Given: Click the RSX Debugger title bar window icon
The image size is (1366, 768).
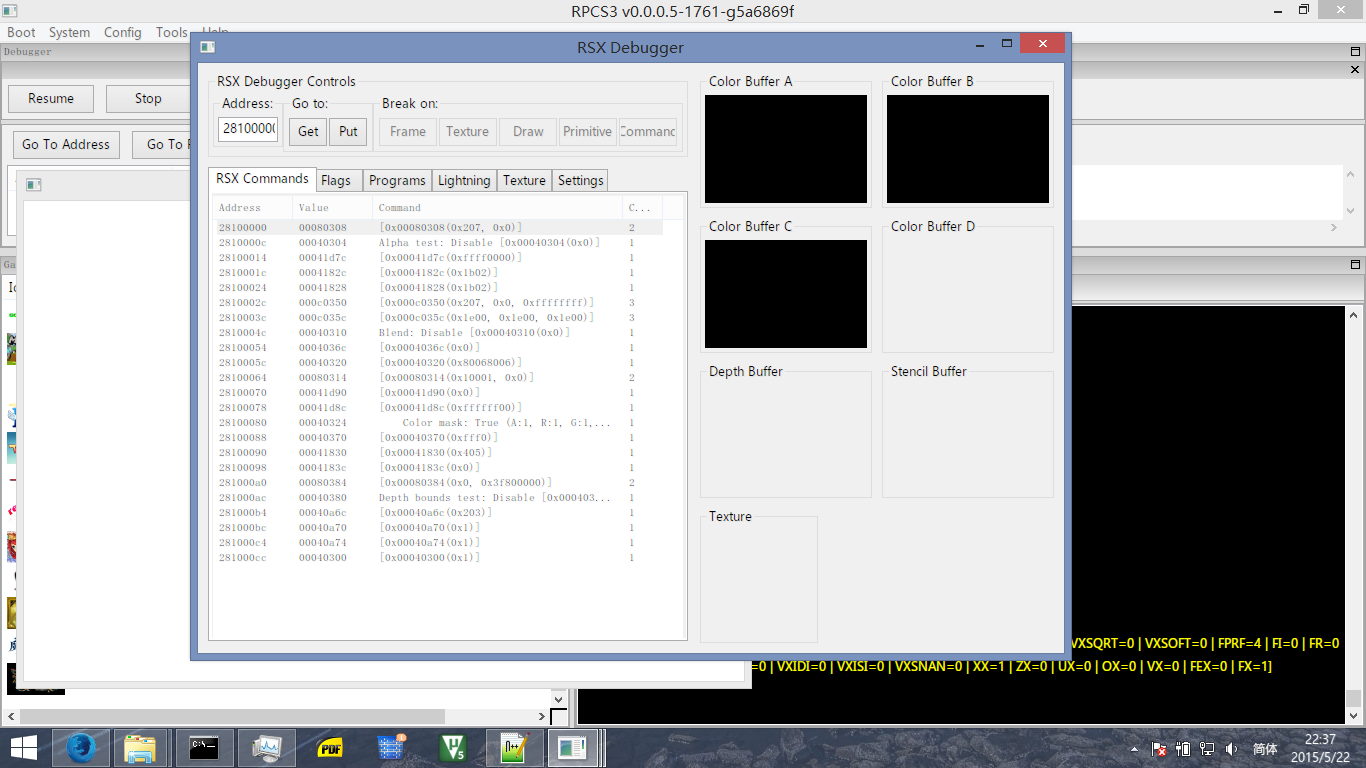Looking at the screenshot, I should (207, 47).
